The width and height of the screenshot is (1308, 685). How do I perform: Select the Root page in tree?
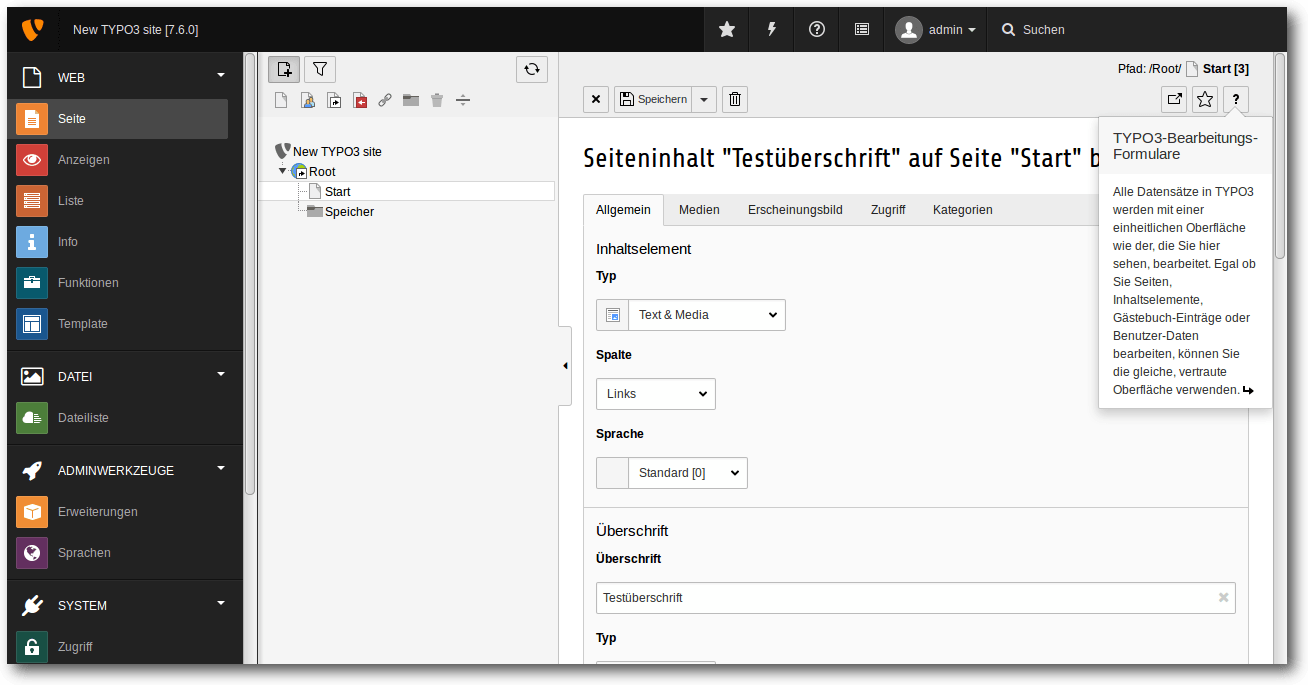coord(322,172)
